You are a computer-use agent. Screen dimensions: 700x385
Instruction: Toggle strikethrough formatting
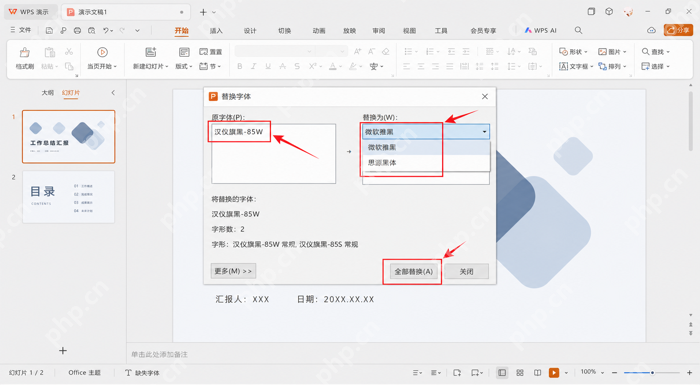pyautogui.click(x=283, y=67)
